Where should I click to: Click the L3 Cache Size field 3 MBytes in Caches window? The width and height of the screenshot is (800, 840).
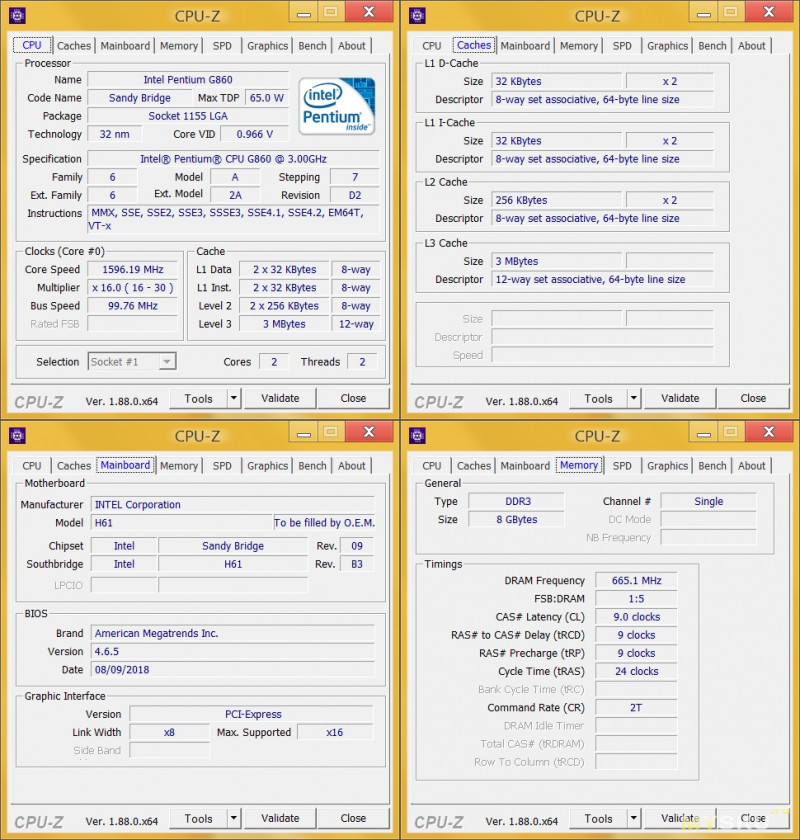pyautogui.click(x=557, y=261)
